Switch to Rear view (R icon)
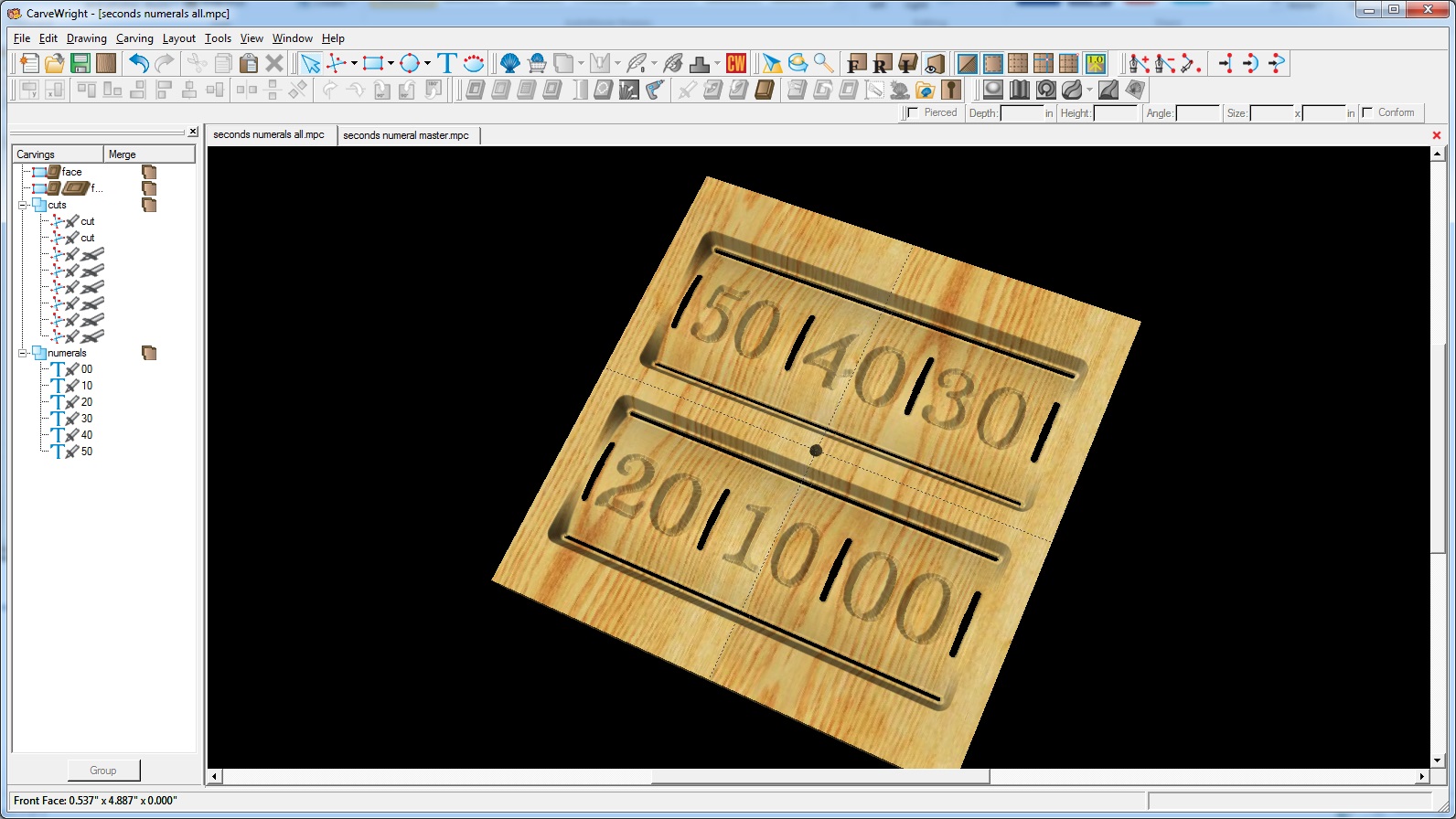Screen dimensions: 1456x819 coord(882,63)
